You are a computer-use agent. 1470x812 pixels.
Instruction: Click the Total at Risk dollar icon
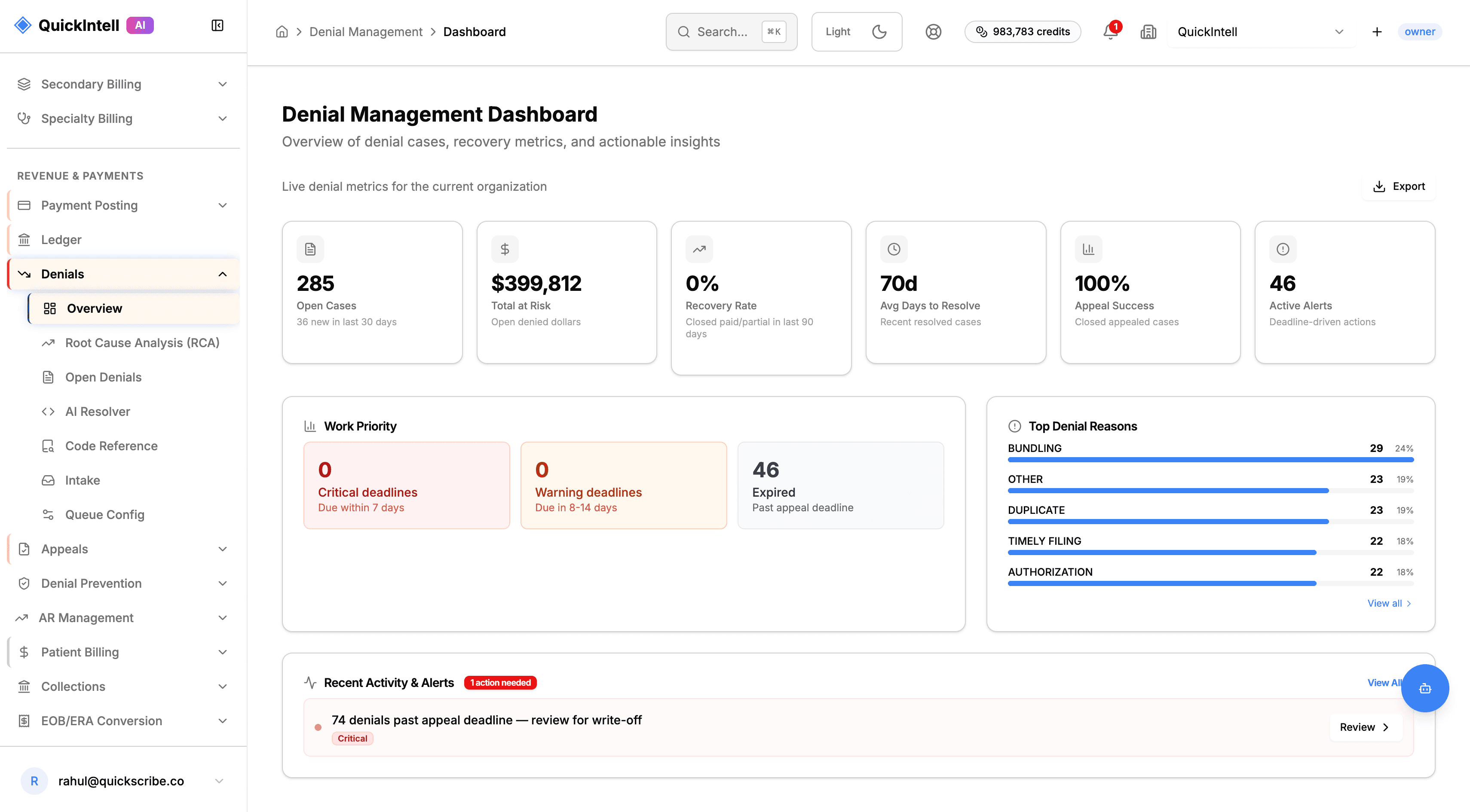(x=505, y=249)
